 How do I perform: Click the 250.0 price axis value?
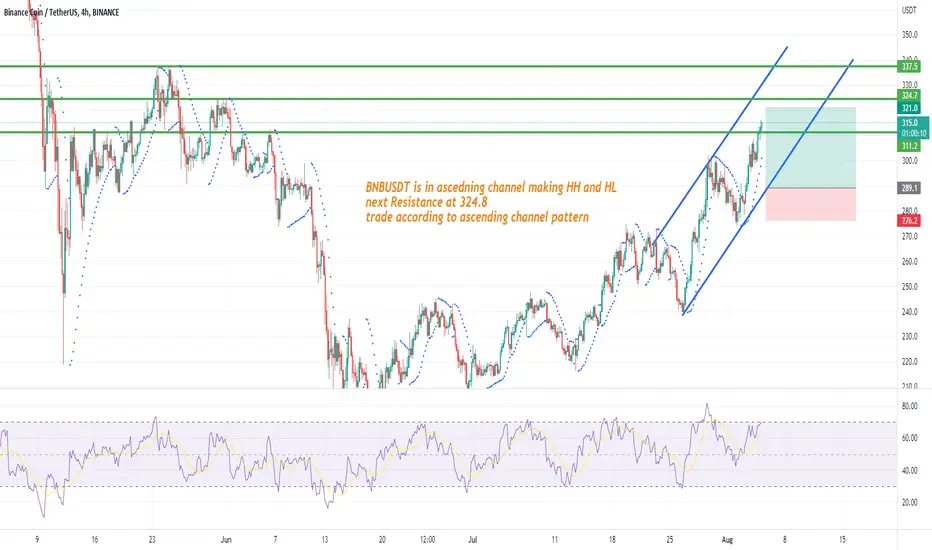coord(909,287)
